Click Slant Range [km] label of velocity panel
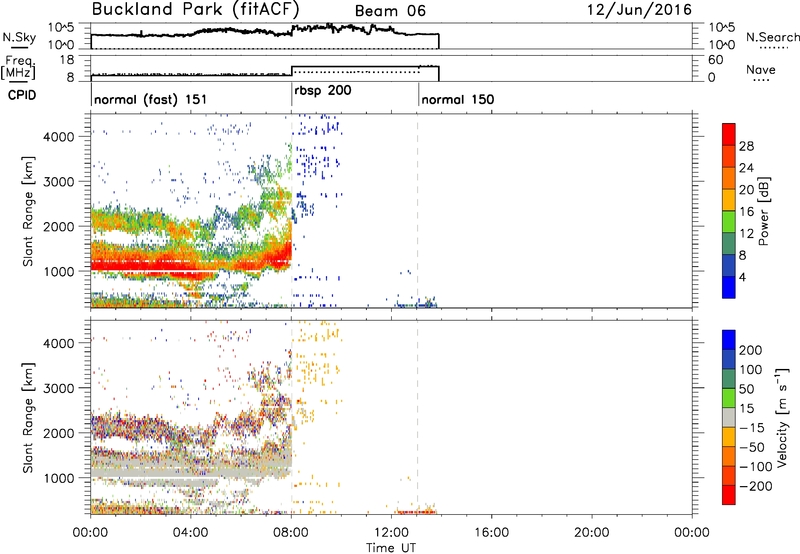 [28, 418]
